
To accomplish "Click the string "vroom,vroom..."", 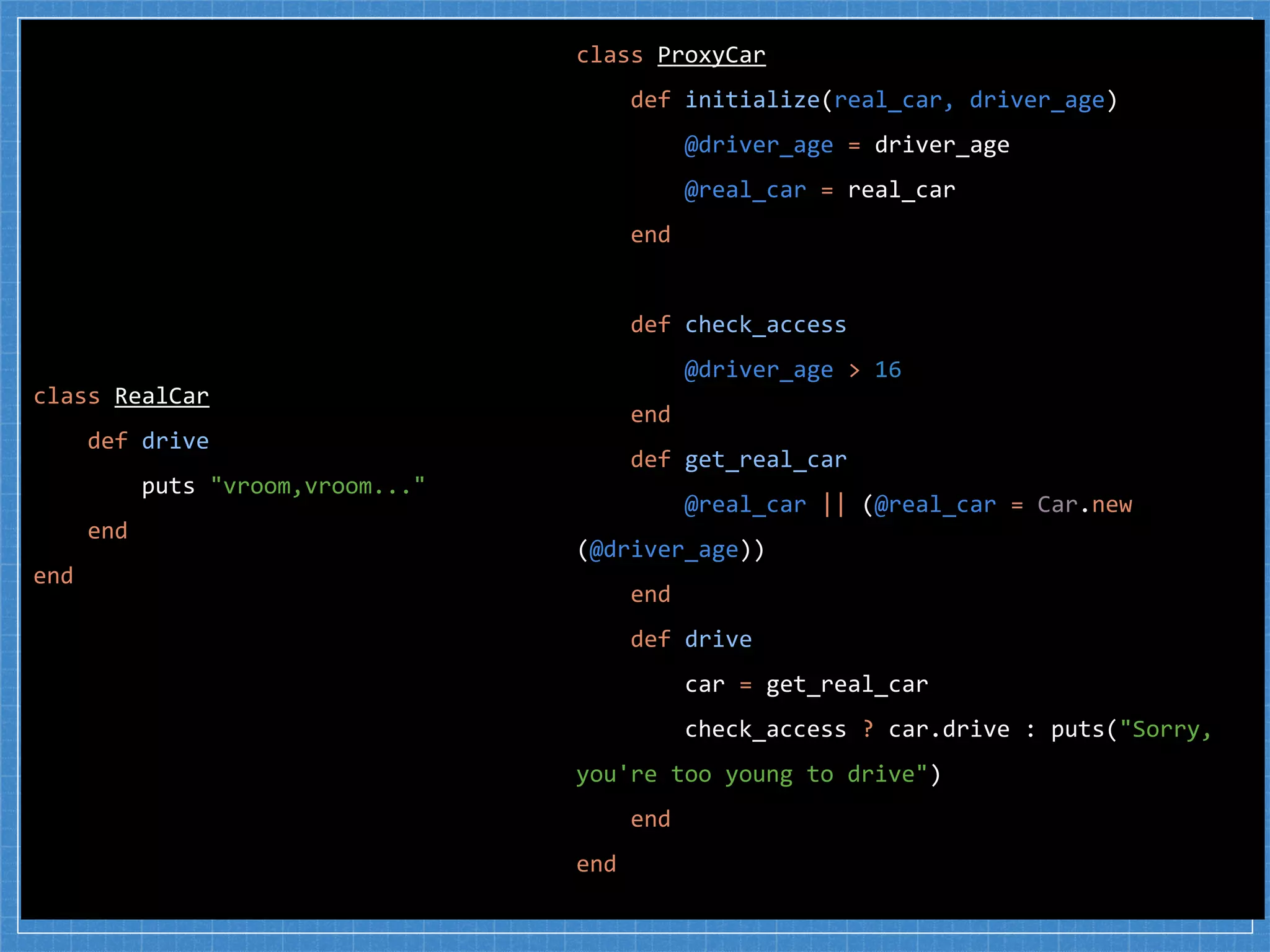I will [317, 486].
